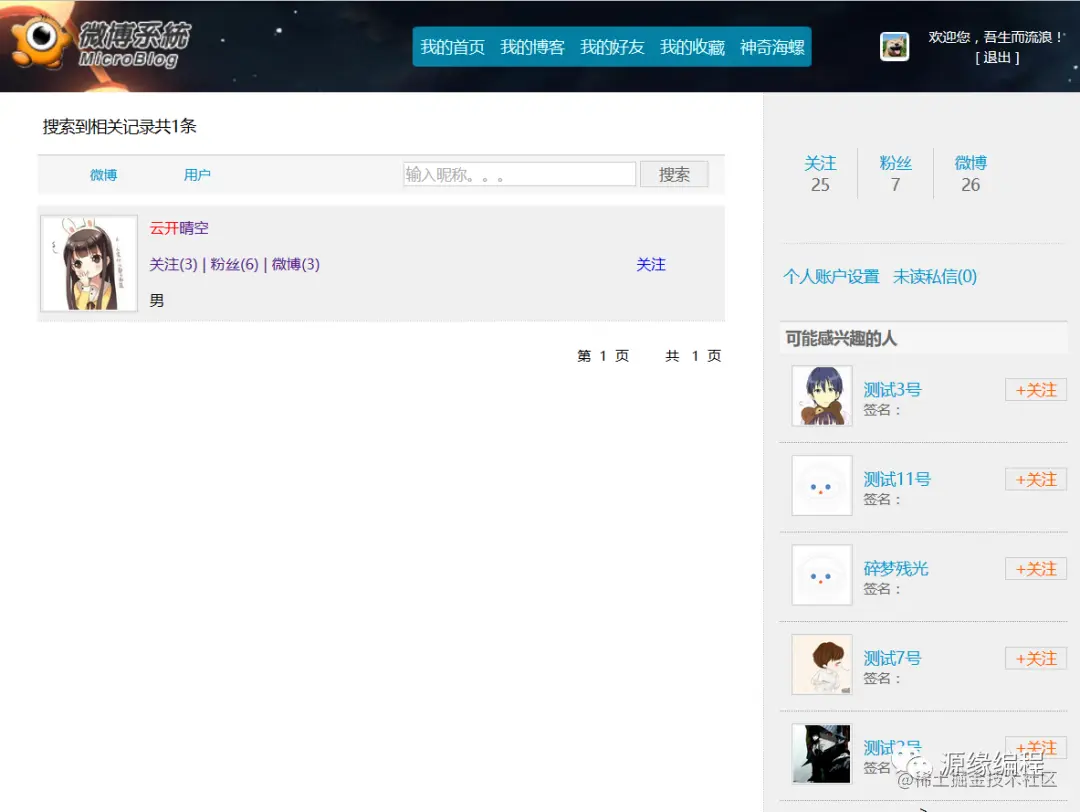View 云开晴空's 关注(3) list
1080x812 pixels.
(x=174, y=264)
